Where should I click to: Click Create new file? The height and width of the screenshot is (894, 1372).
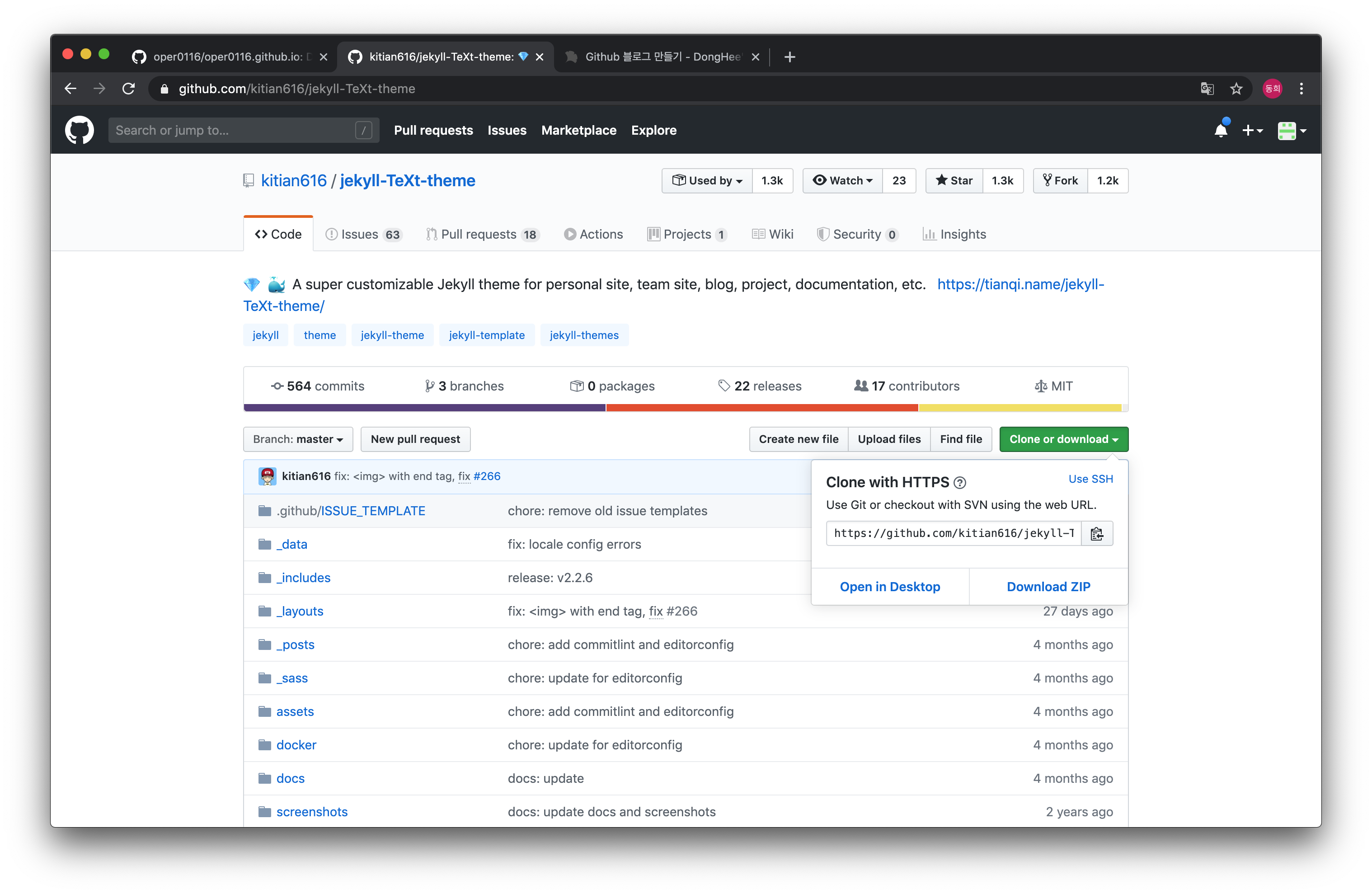[799, 440]
